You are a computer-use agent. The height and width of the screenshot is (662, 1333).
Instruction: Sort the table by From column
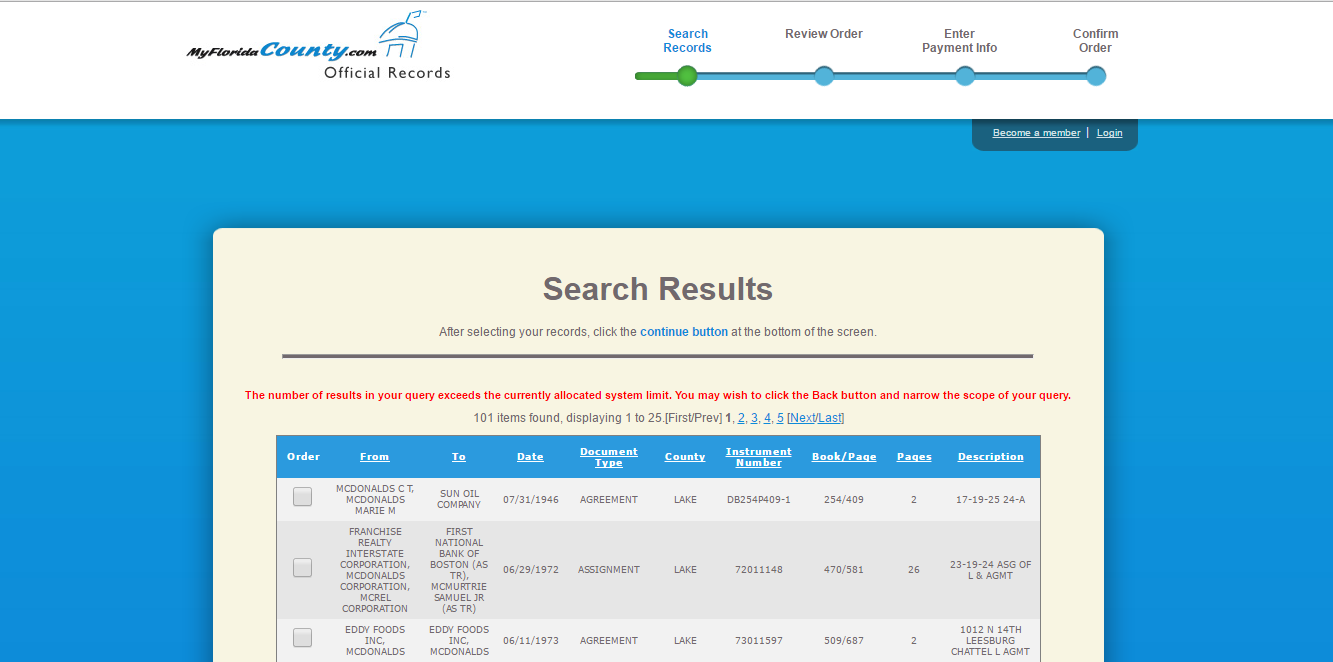374,457
